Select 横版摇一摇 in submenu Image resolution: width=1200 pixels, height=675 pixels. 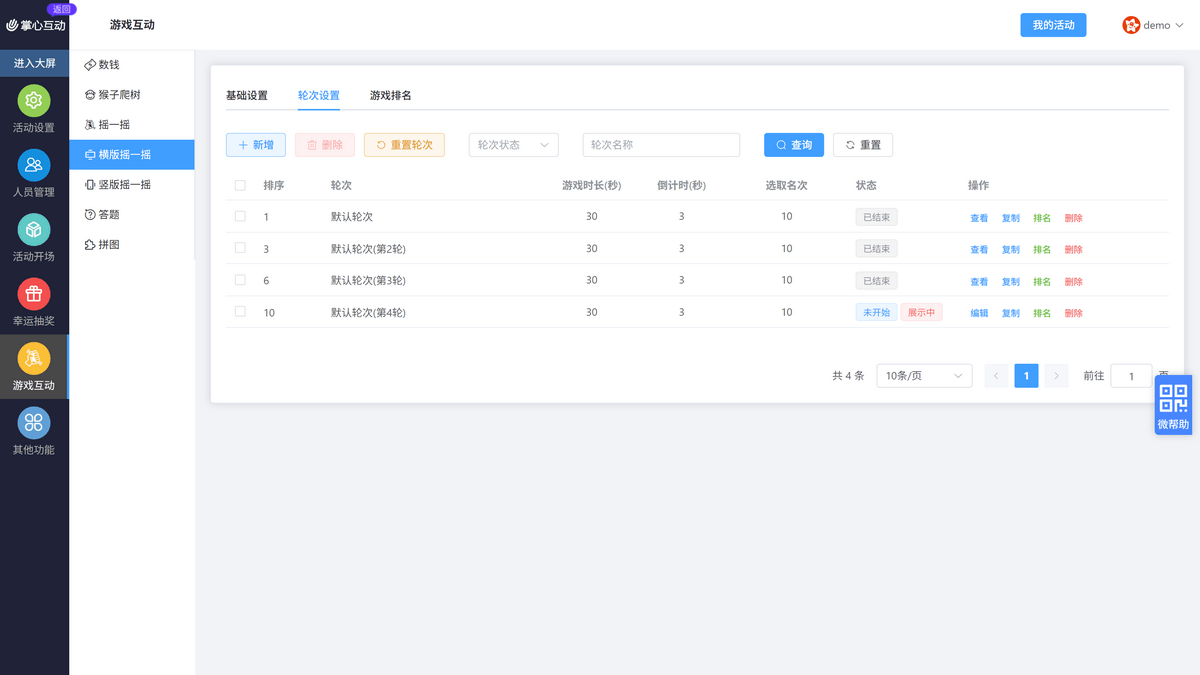tap(132, 155)
